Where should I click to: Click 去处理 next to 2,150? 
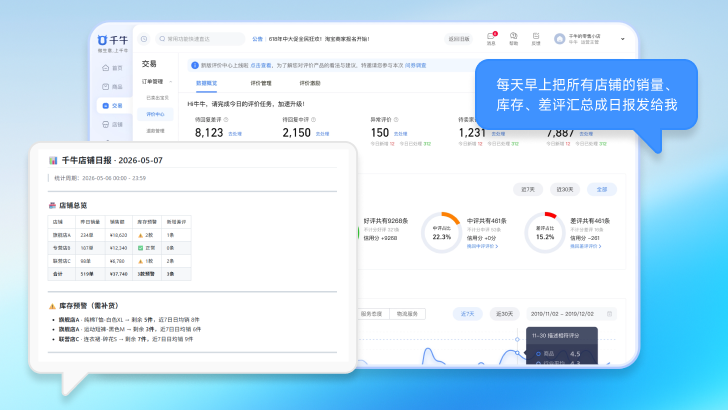(323, 134)
